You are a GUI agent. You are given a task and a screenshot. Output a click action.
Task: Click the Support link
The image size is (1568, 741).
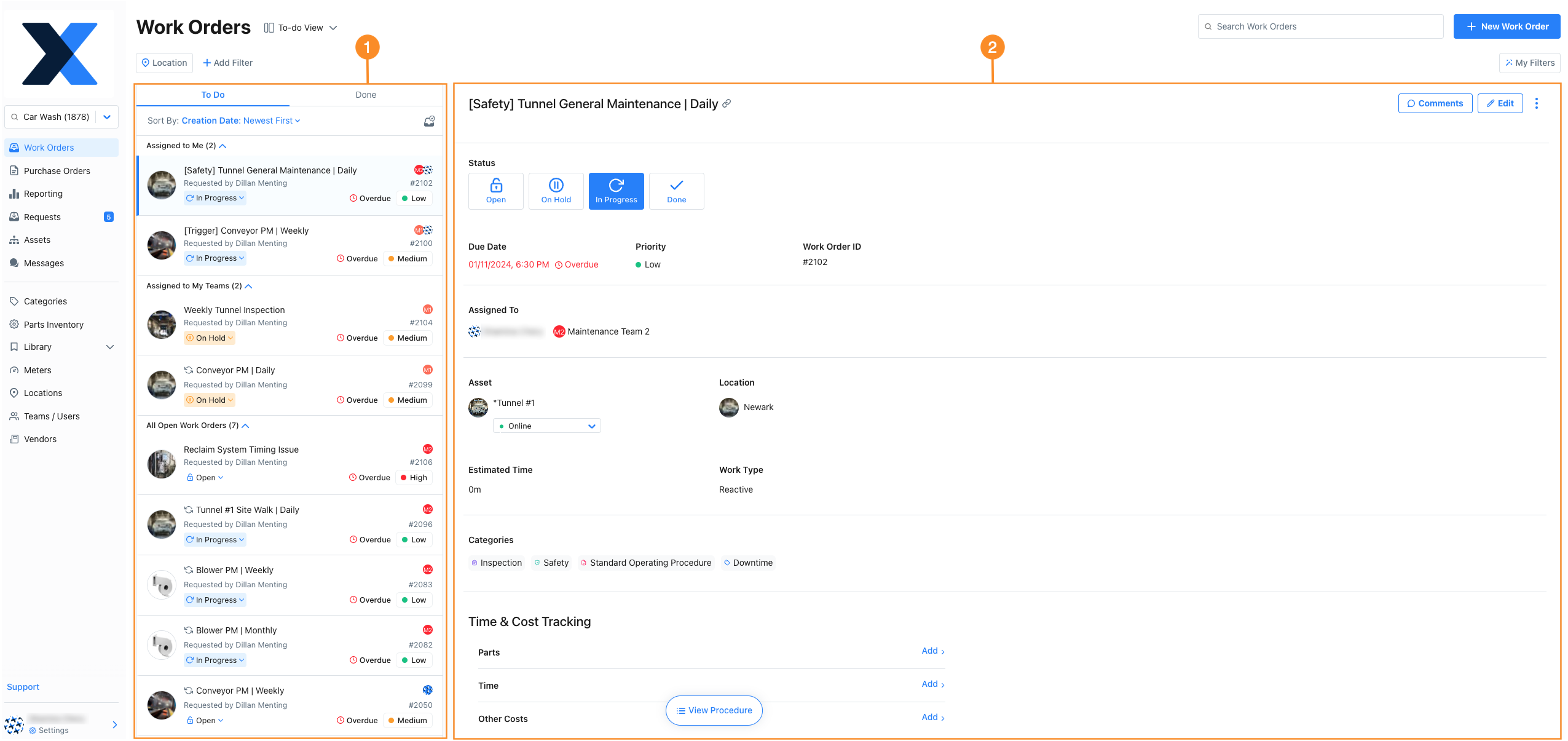(x=23, y=687)
